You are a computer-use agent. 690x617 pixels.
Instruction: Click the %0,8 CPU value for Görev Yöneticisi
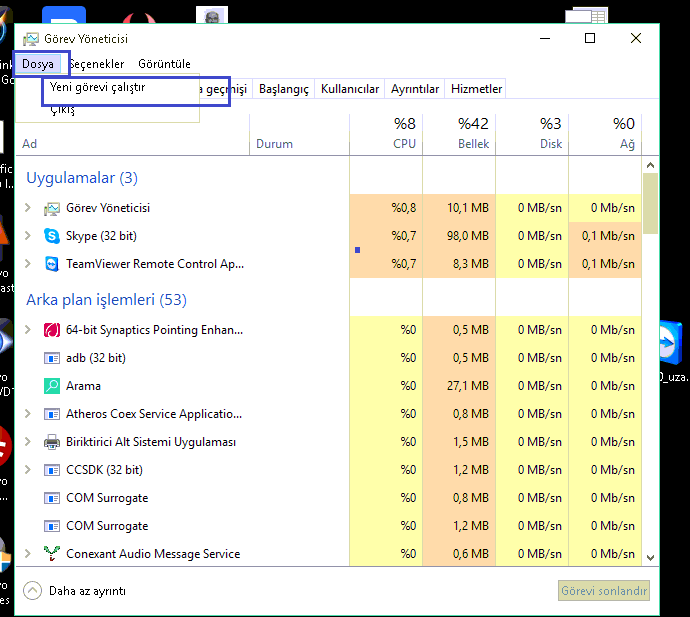coord(404,208)
